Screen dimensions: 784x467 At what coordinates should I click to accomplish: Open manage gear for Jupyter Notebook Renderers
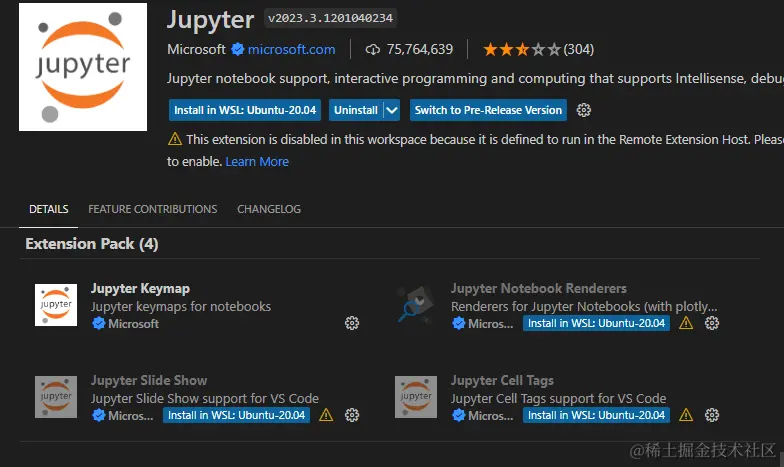click(712, 323)
